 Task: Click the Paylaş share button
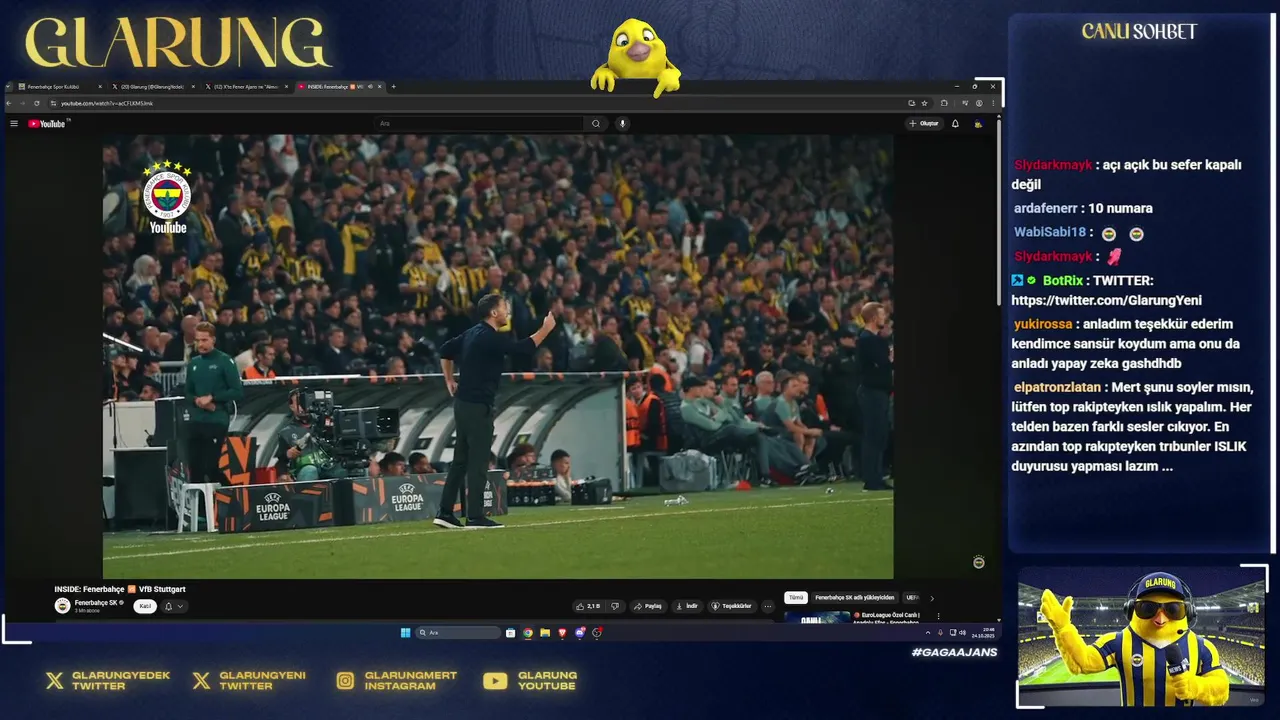pos(648,606)
